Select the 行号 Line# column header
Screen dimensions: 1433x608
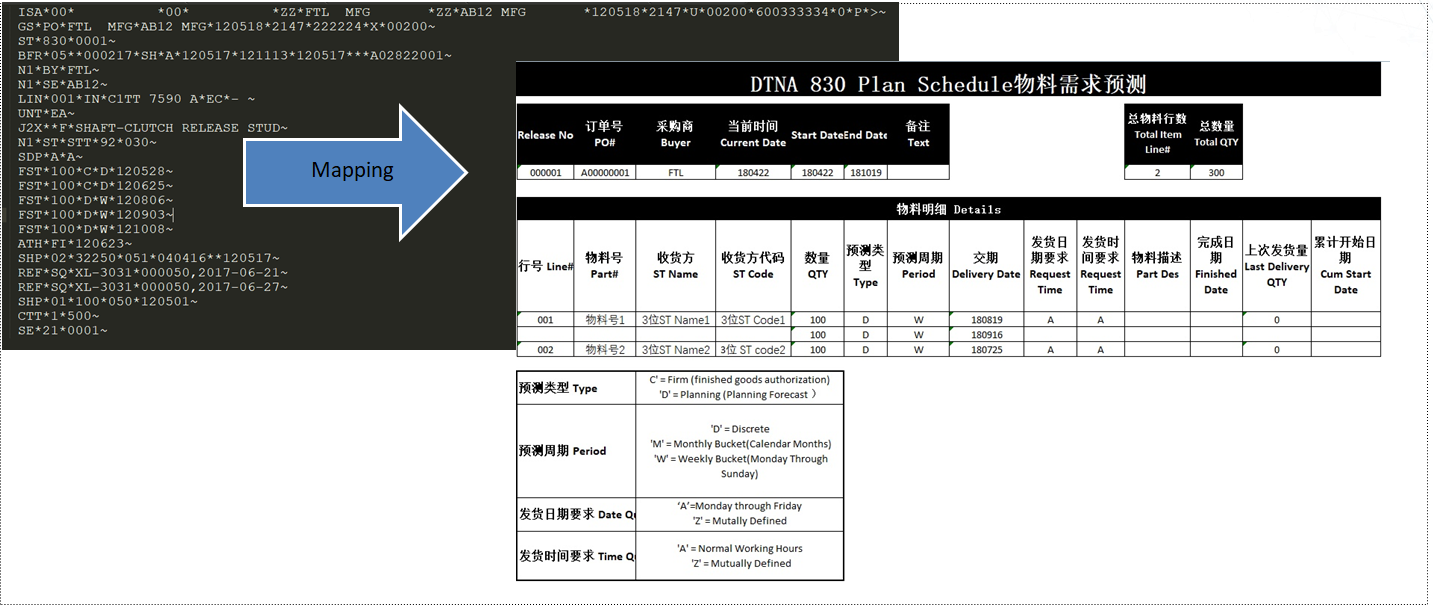[x=545, y=266]
